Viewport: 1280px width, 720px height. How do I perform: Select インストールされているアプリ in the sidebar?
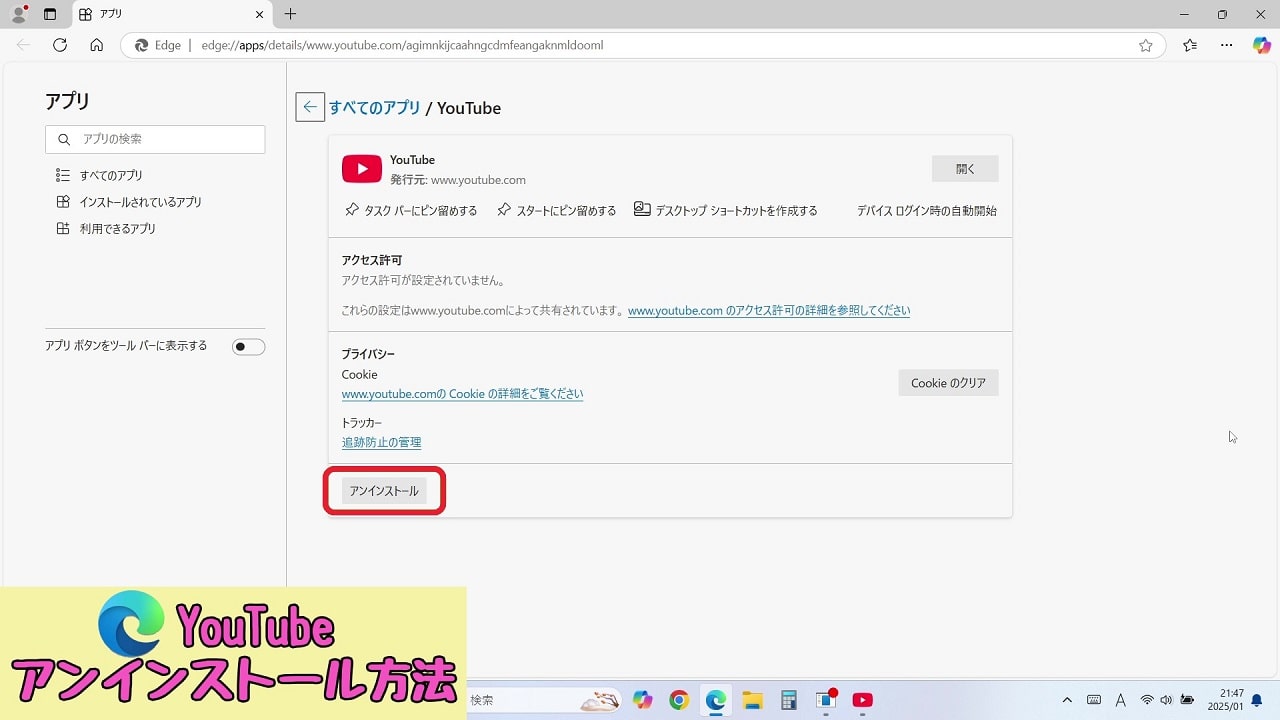point(129,202)
